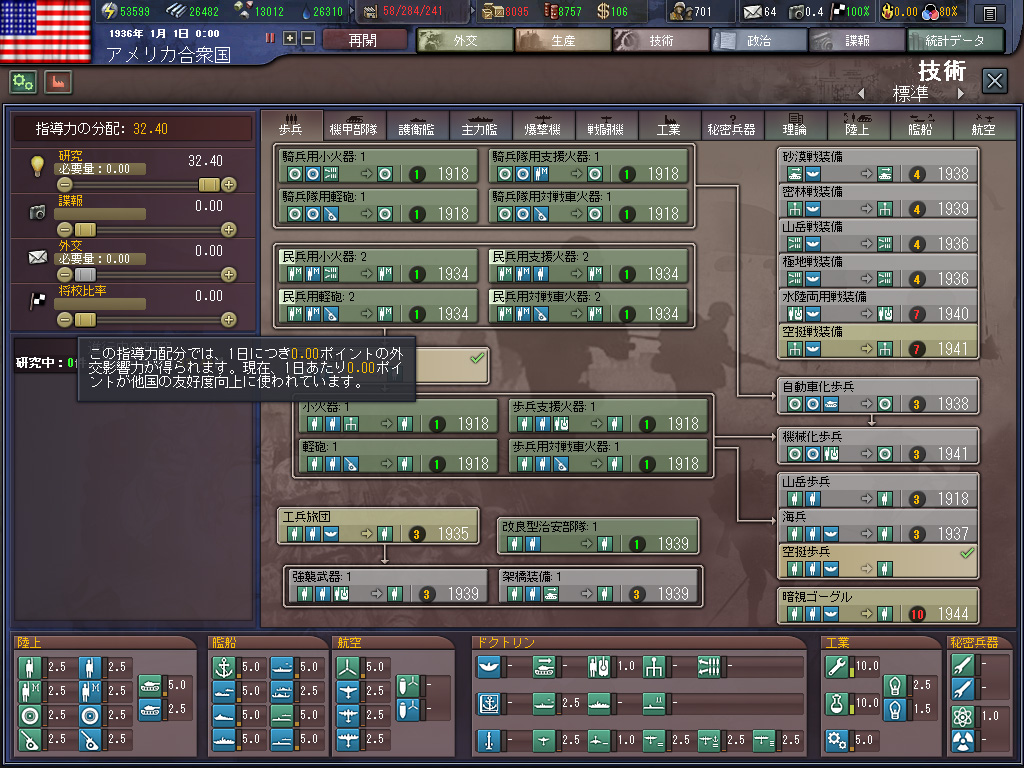Increase game speed with the plus button

[x=290, y=38]
